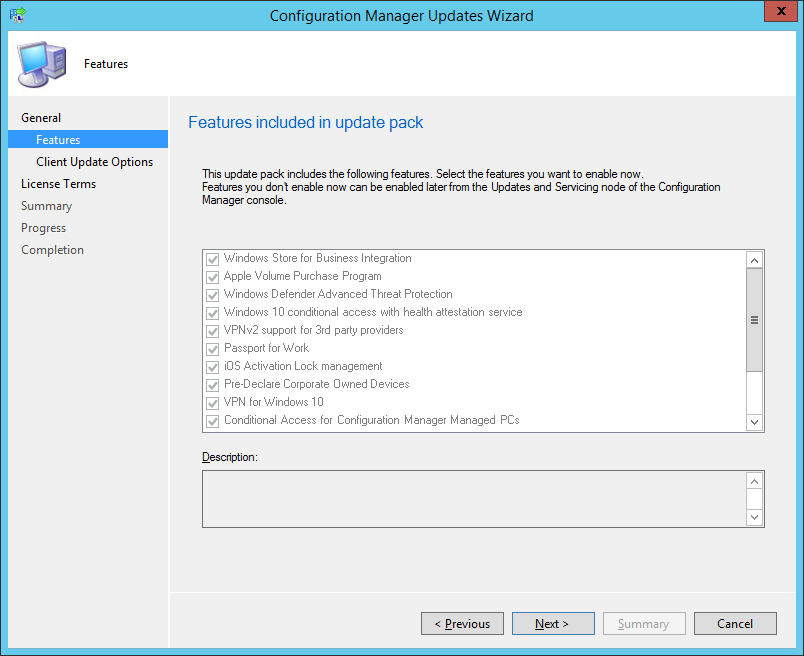The width and height of the screenshot is (804, 656).
Task: Click the features list scroll down arrow
Action: pyautogui.click(x=754, y=422)
